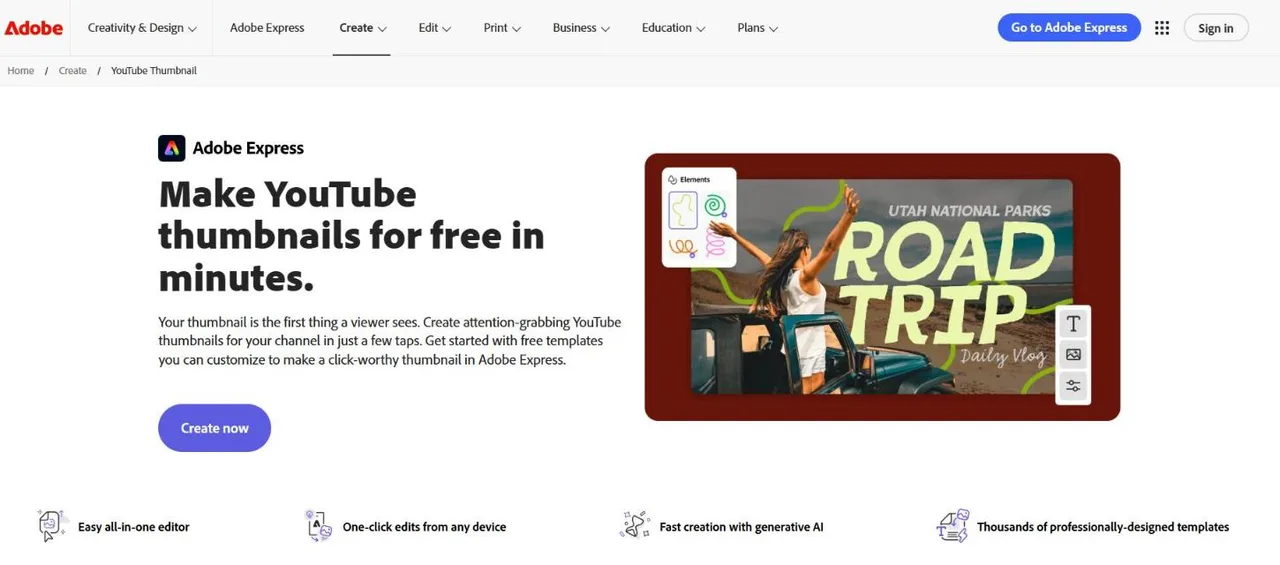Click the Adobe logo
This screenshot has height=565, width=1280.
tap(34, 28)
